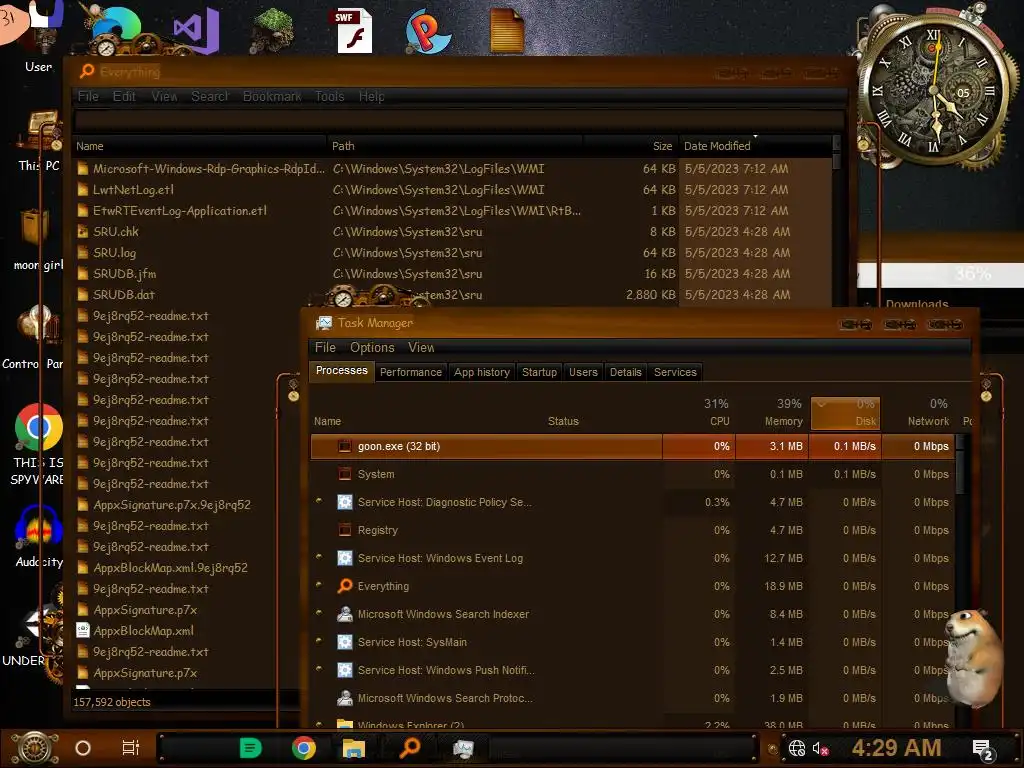This screenshot has height=768, width=1024.
Task: Click the 4:29 AM taskbar clock
Action: (897, 748)
